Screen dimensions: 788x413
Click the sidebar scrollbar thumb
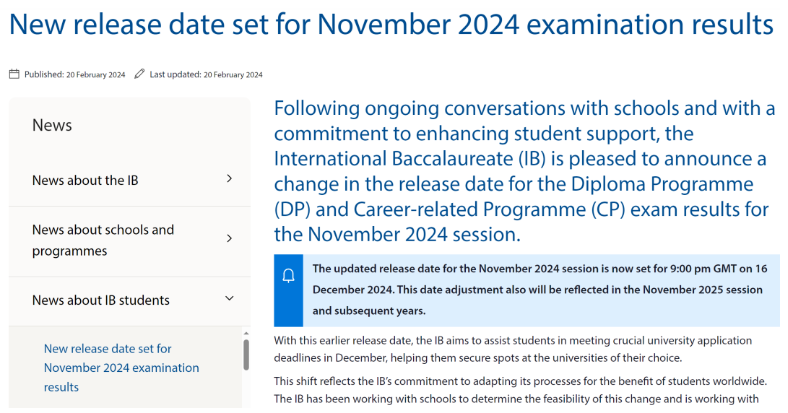pyautogui.click(x=246, y=355)
